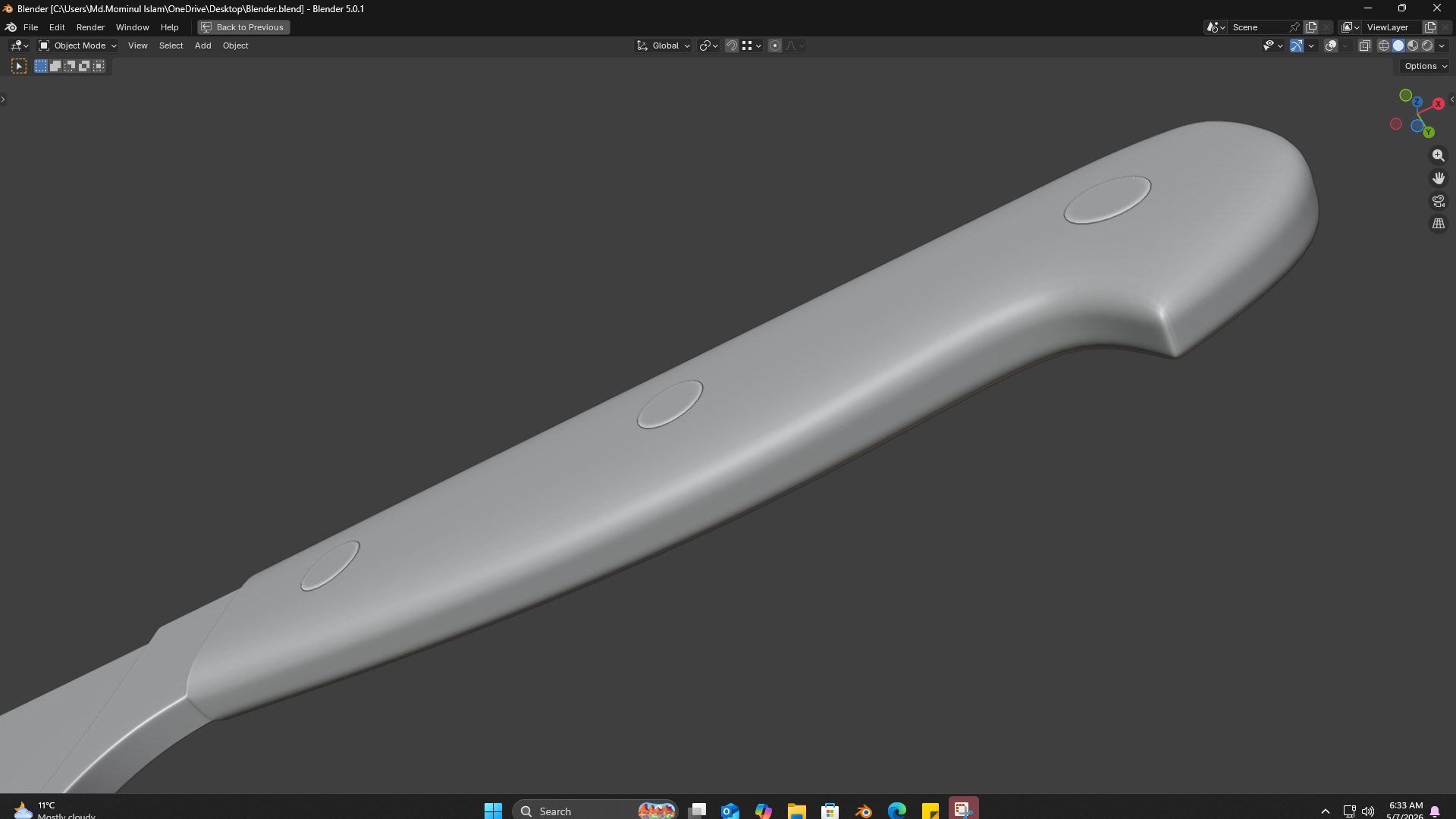
Task: Open the Render menu
Action: (x=90, y=27)
